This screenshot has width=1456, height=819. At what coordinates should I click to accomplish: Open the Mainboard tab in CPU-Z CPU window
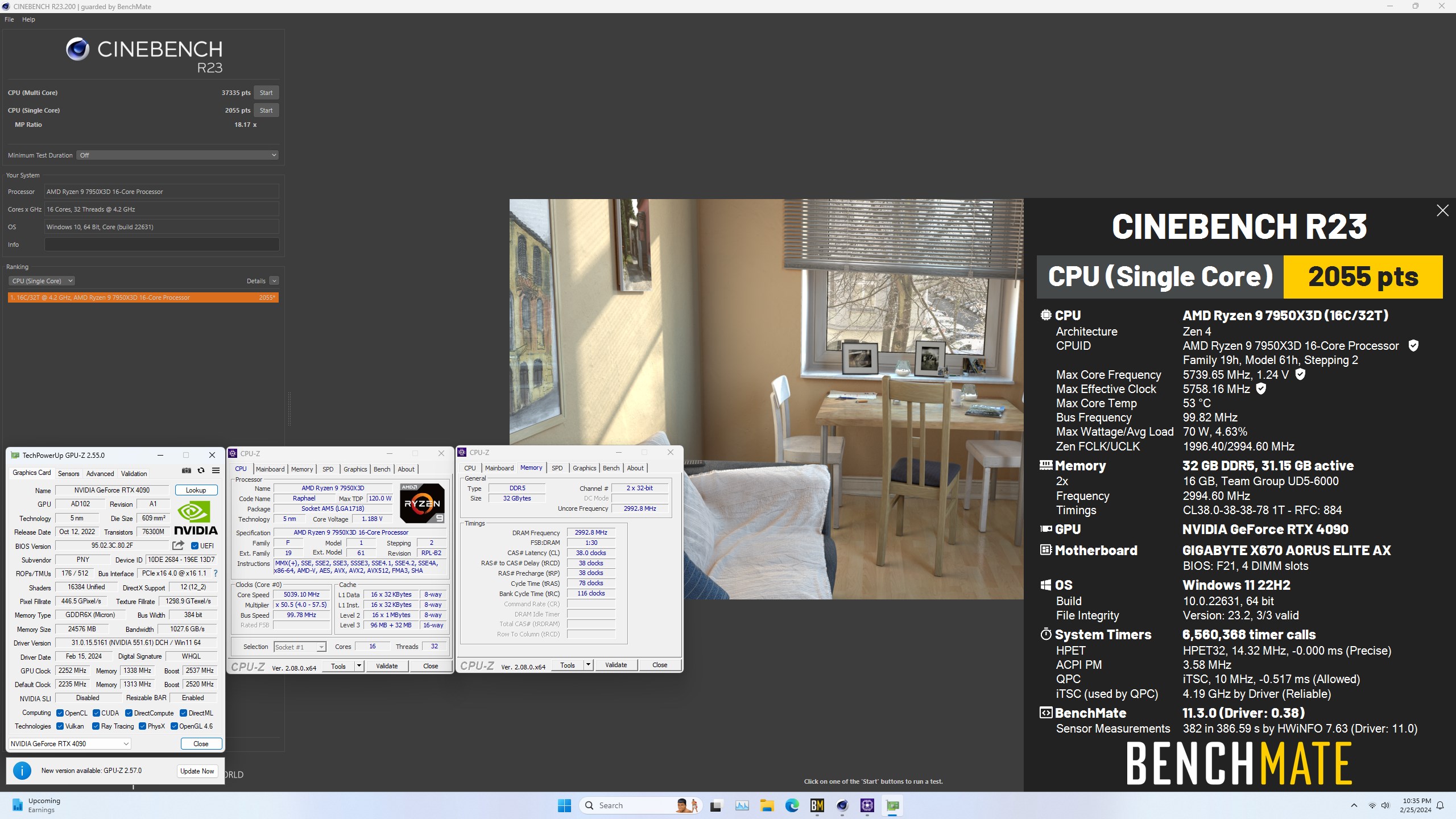(270, 469)
